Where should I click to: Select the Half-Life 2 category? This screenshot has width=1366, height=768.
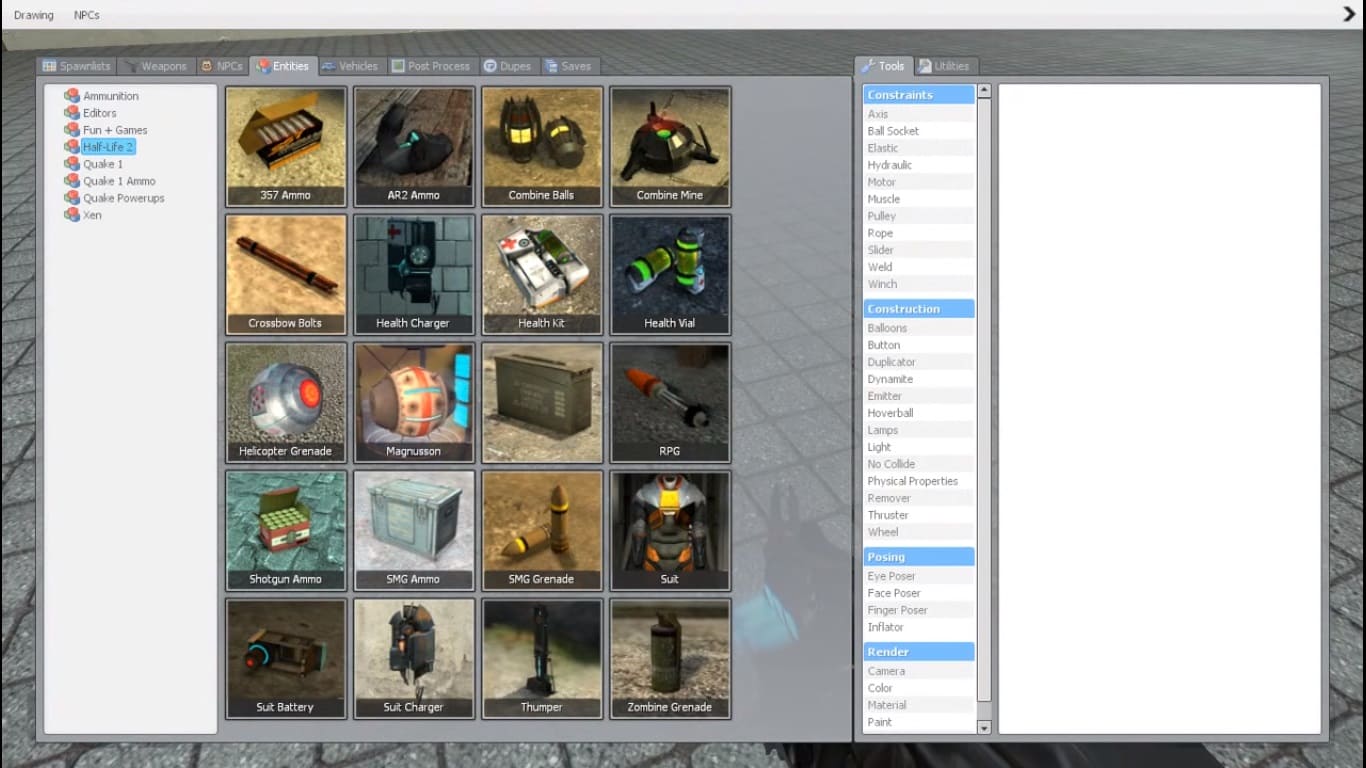(x=99, y=147)
